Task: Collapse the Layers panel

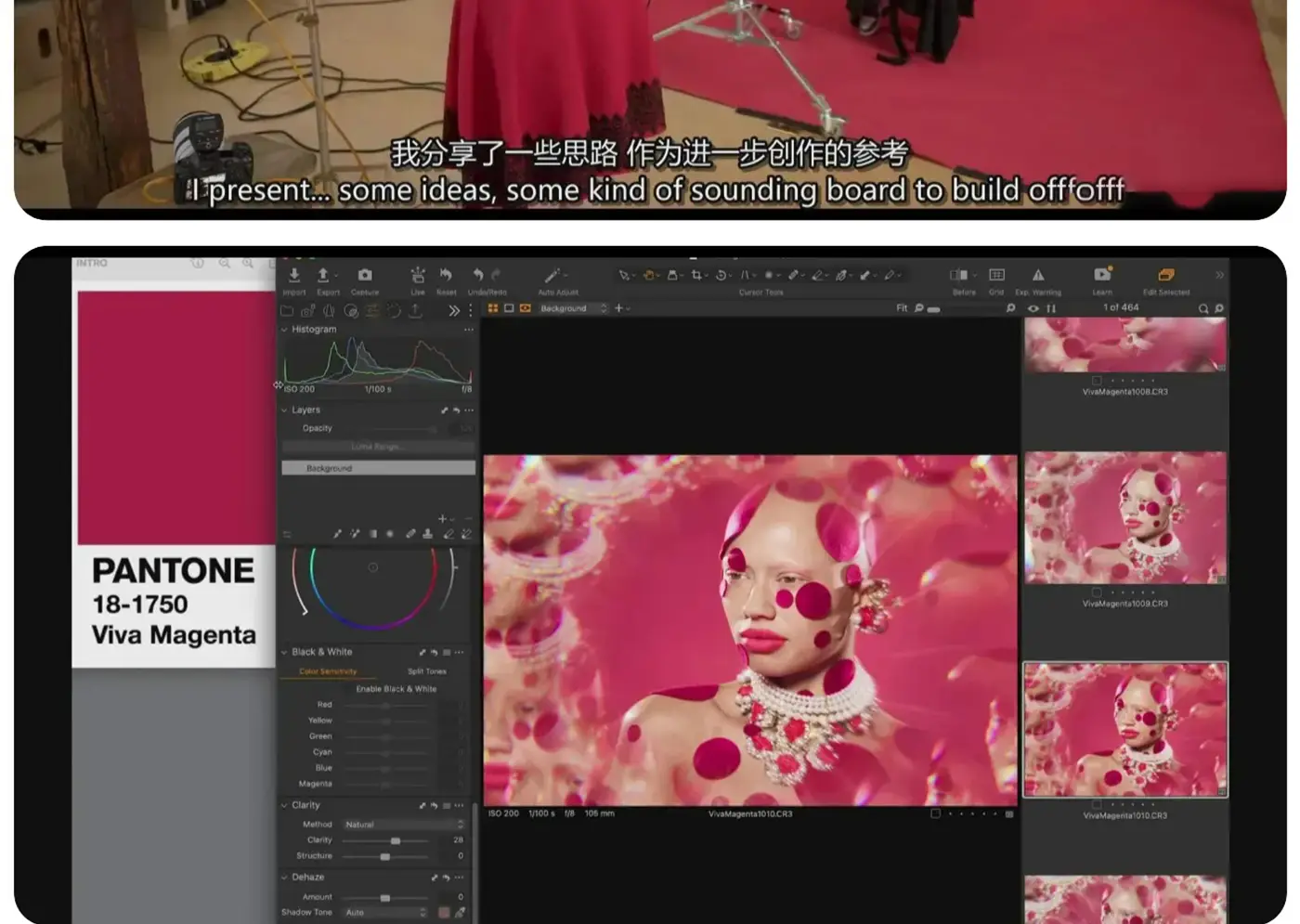Action: 284,410
